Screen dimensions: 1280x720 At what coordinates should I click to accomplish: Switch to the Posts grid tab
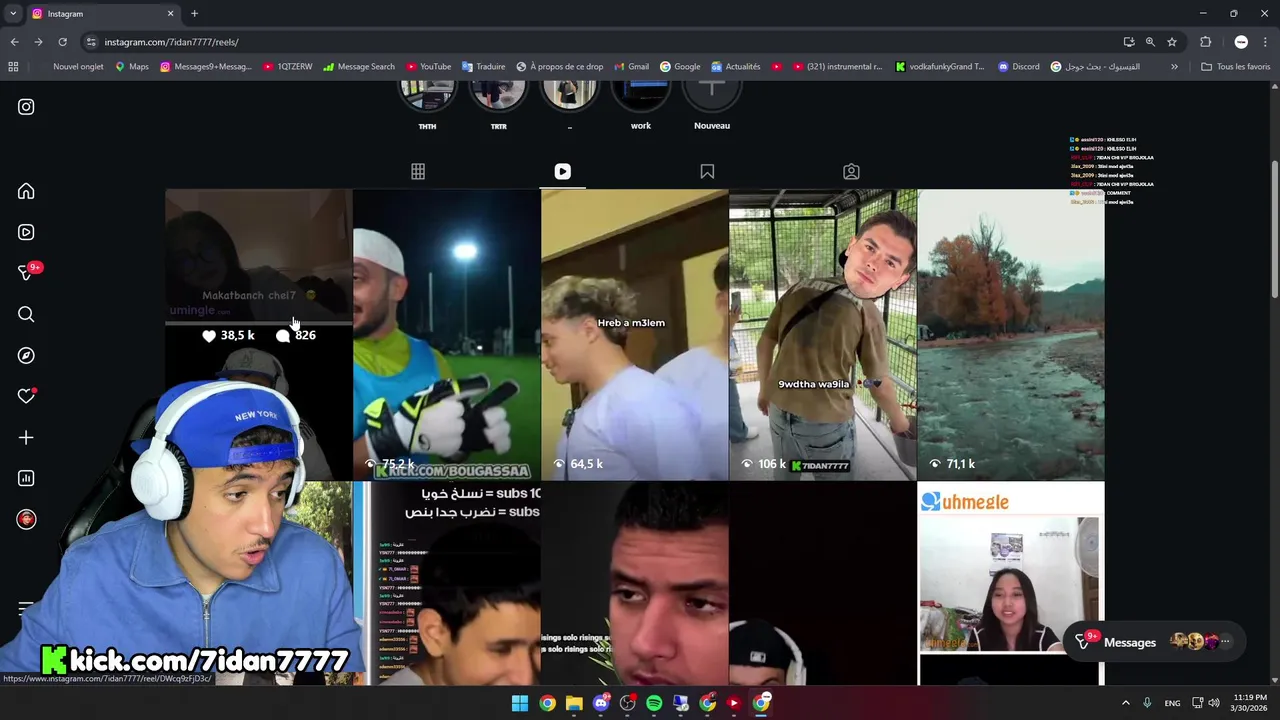coord(418,171)
